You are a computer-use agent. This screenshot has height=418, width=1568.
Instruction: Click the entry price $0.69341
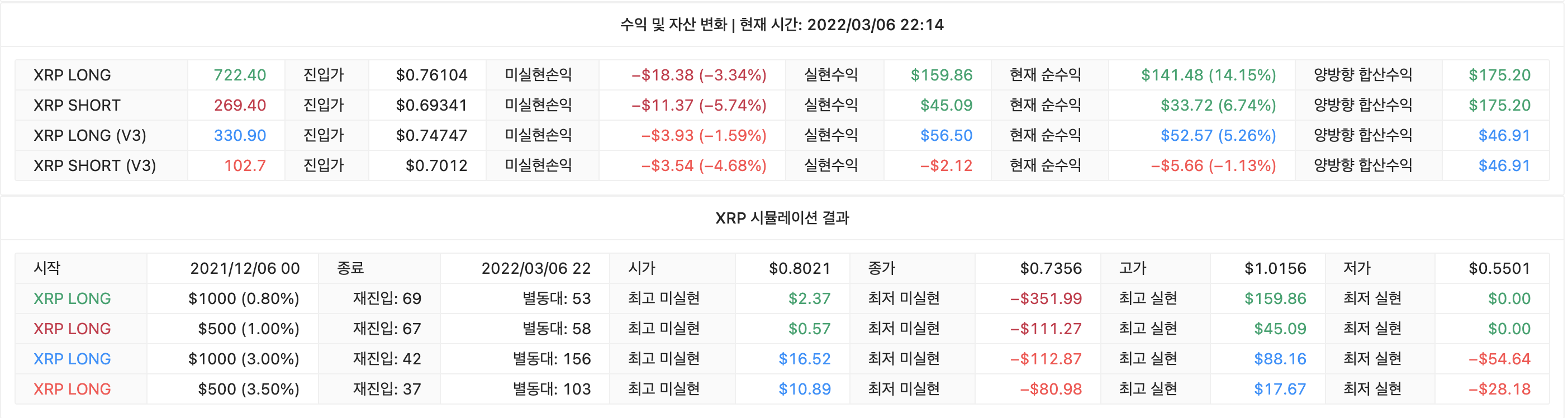click(431, 105)
